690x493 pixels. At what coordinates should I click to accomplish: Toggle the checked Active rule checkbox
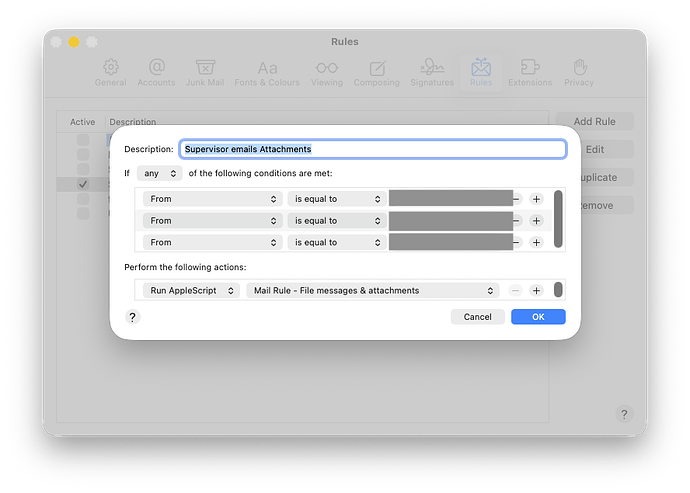point(83,184)
